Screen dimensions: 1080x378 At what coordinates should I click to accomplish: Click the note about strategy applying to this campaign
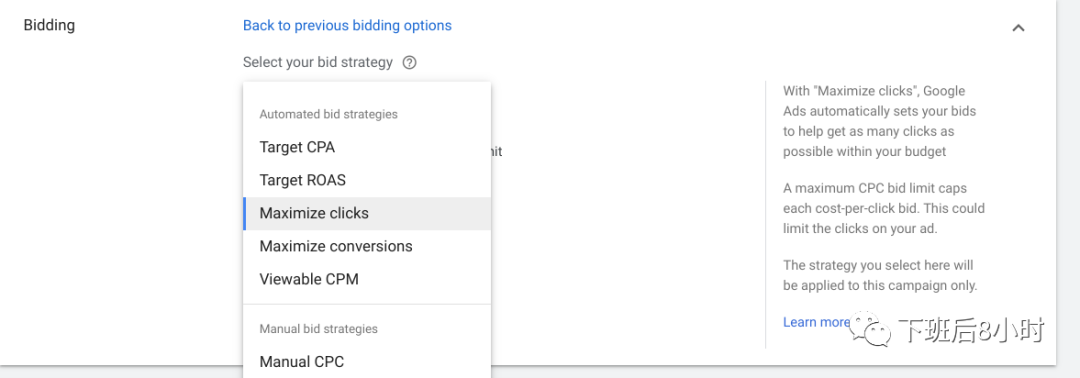[880, 275]
